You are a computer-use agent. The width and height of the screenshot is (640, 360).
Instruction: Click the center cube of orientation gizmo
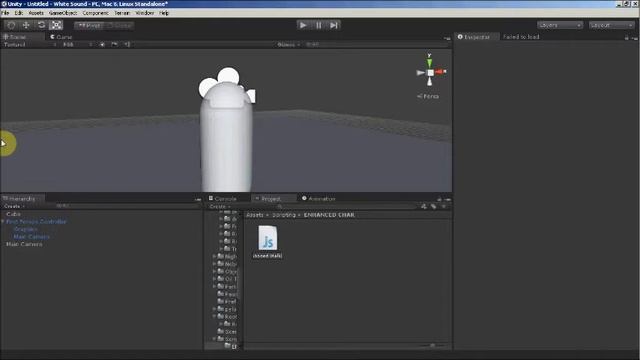click(x=430, y=73)
